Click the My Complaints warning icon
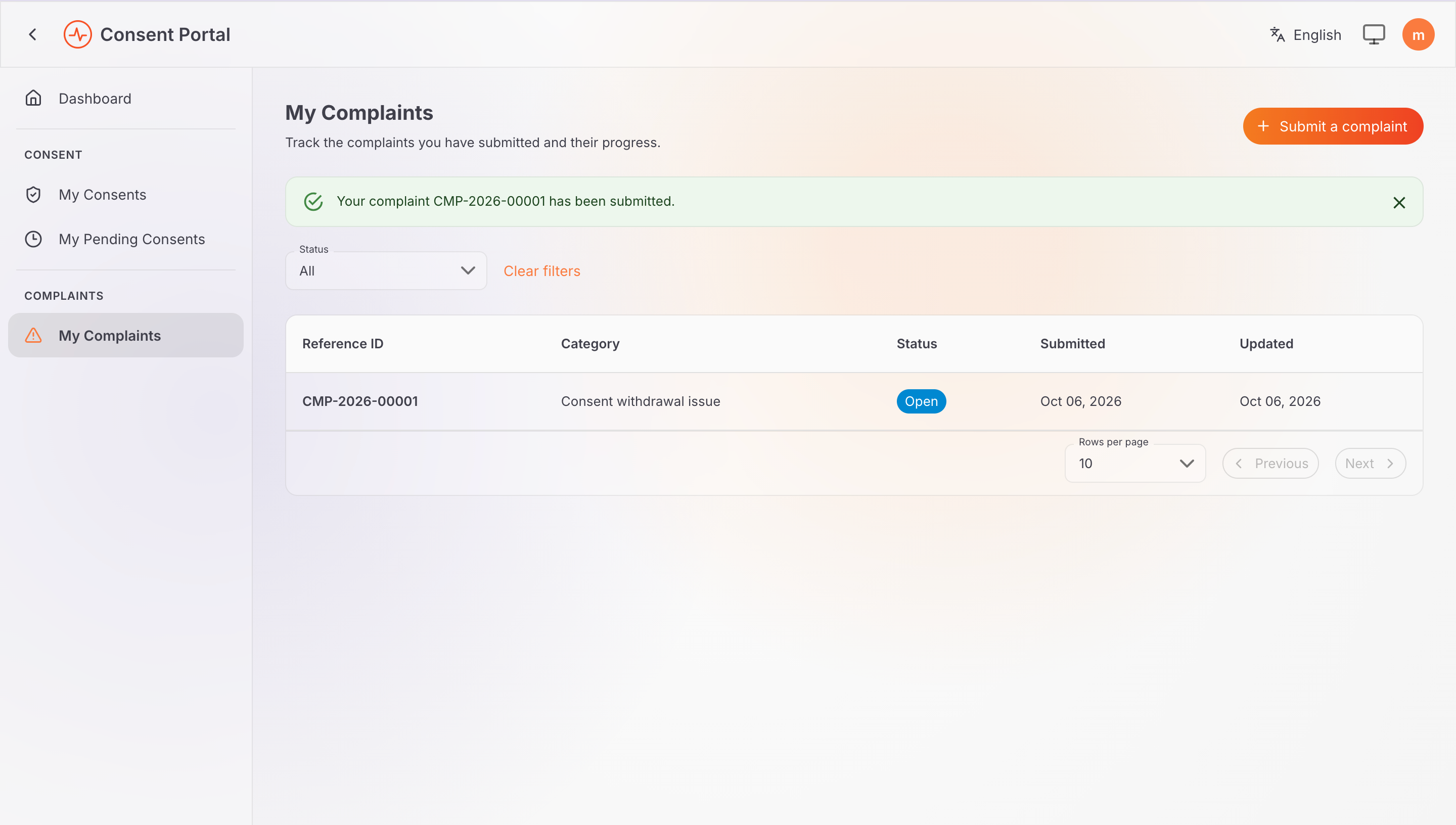Screen dimensions: 1456x825 point(33,336)
